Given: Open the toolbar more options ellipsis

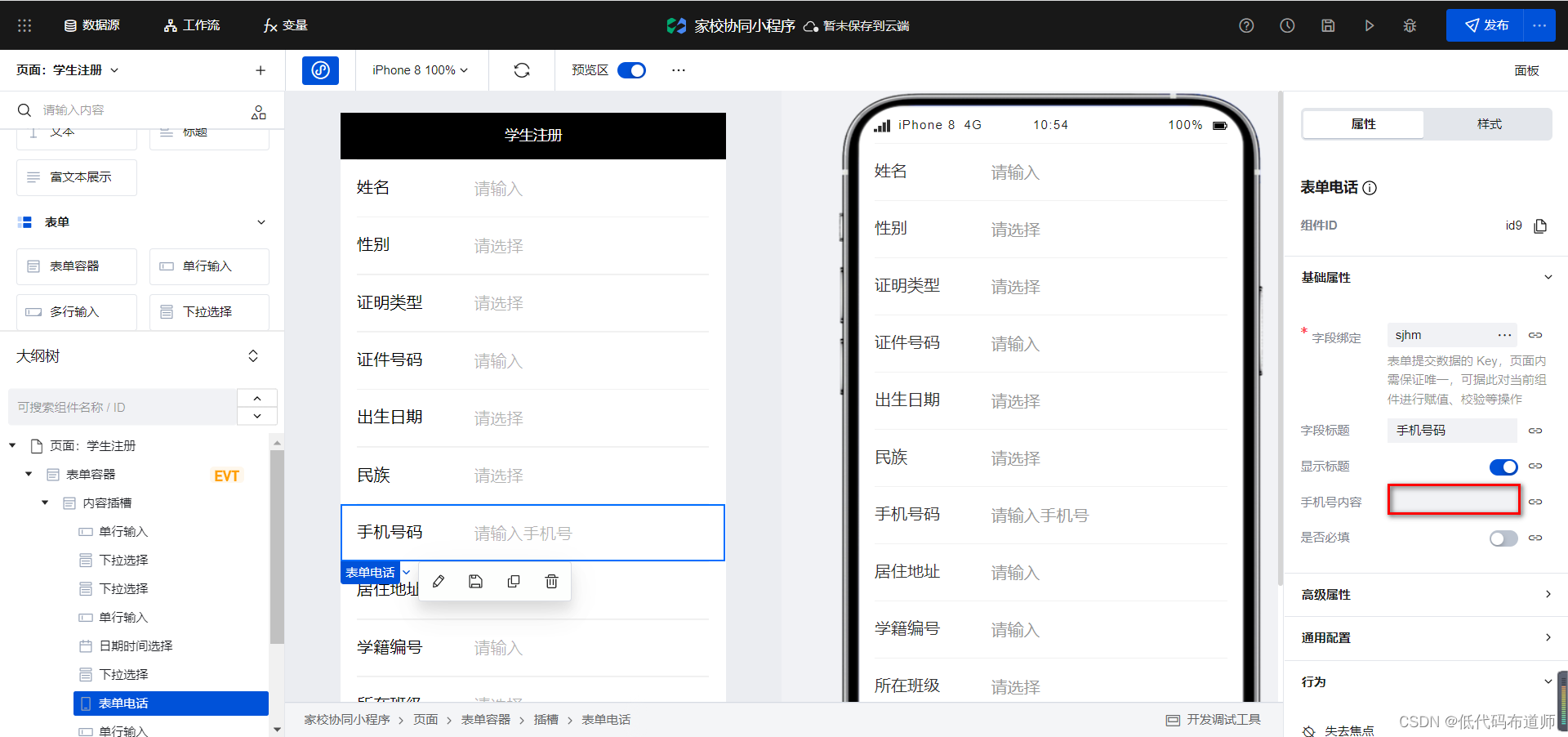Looking at the screenshot, I should click(x=679, y=70).
